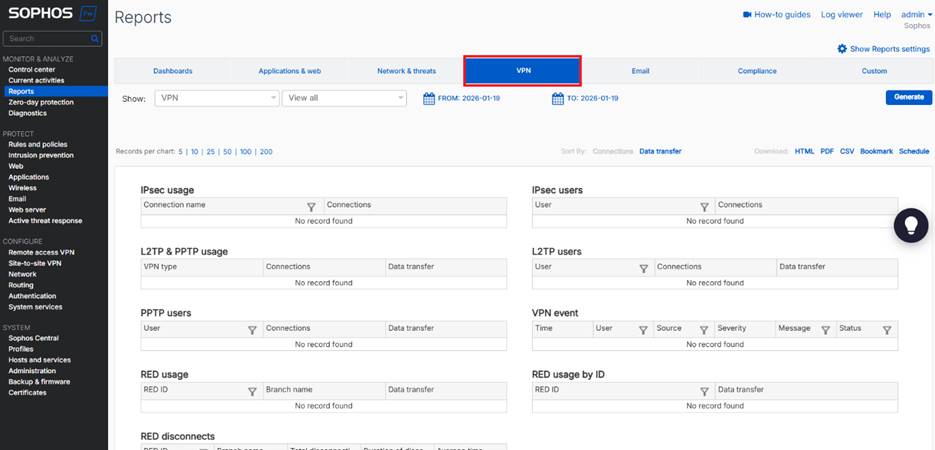Click the Show Reports settings gear icon

[842, 48]
